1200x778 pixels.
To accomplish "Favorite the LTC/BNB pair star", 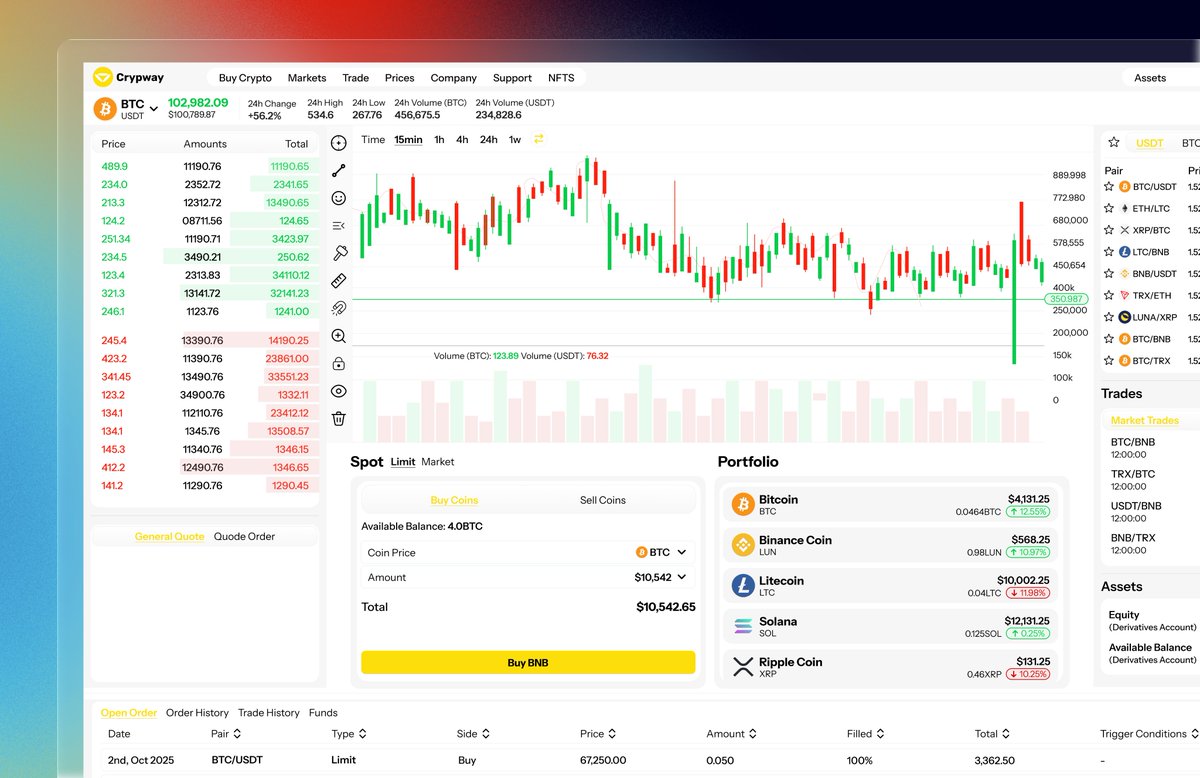I will [1109, 252].
